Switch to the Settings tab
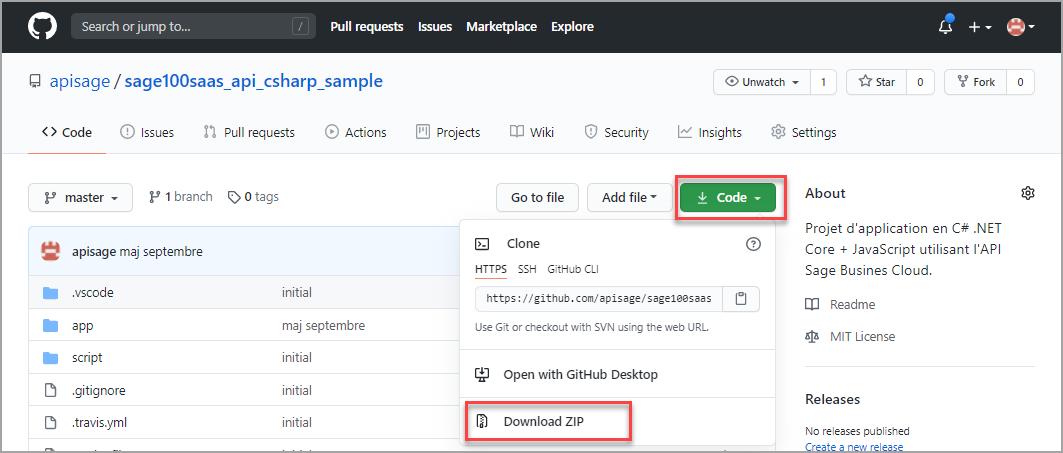 pos(804,132)
